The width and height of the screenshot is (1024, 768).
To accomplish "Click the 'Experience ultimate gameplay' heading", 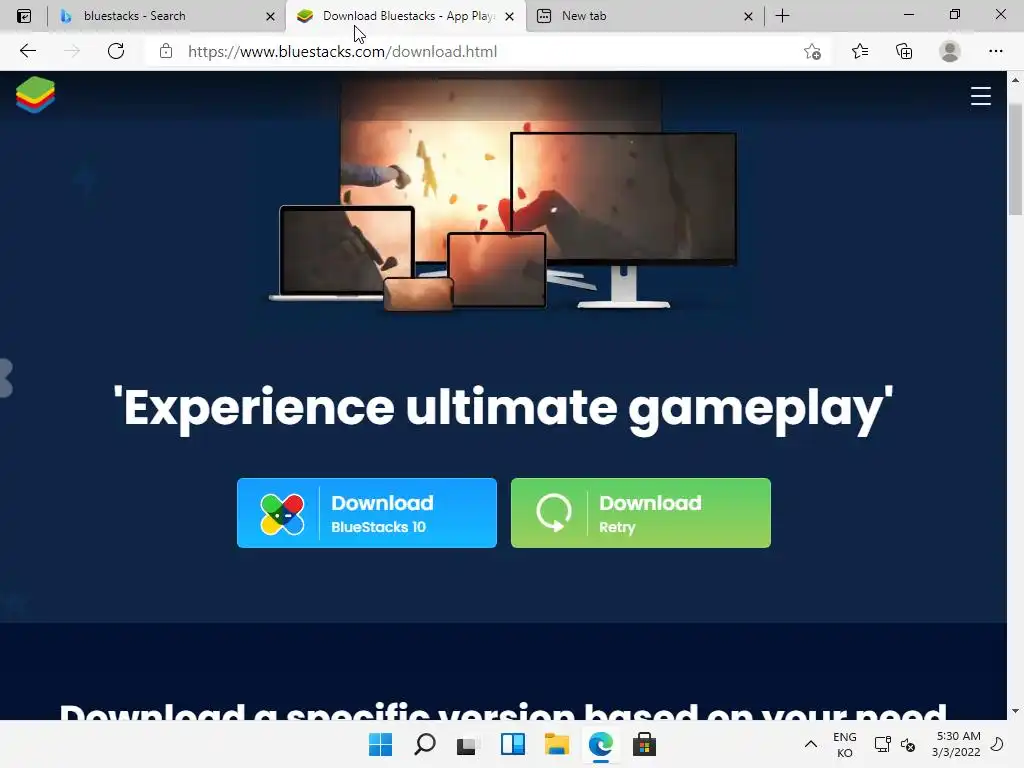I will [x=503, y=408].
